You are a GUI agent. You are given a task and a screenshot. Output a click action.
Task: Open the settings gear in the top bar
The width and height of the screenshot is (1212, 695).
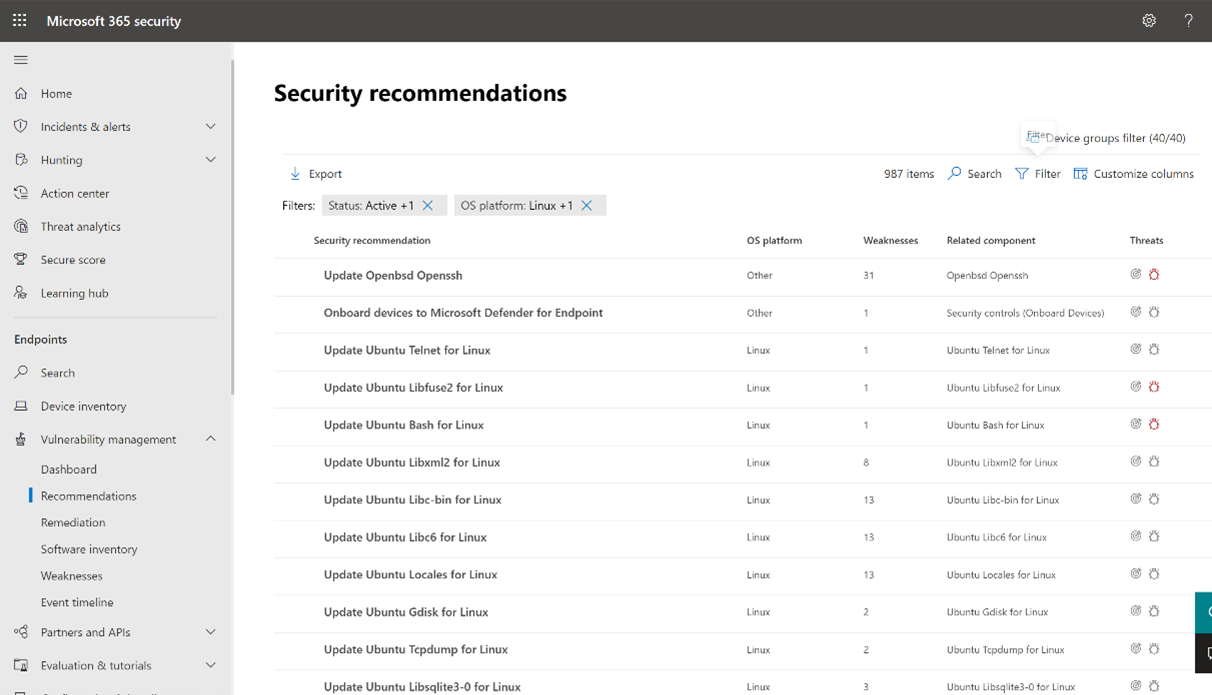1148,20
